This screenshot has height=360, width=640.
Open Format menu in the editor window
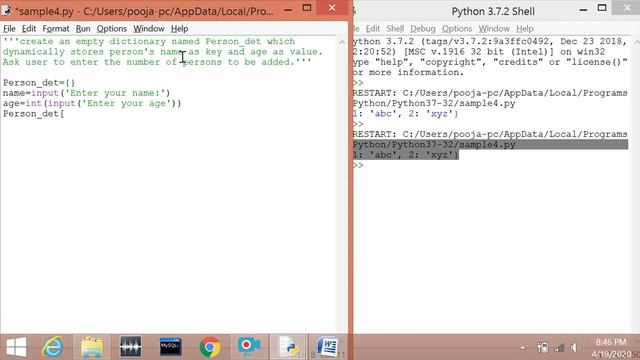point(56,29)
